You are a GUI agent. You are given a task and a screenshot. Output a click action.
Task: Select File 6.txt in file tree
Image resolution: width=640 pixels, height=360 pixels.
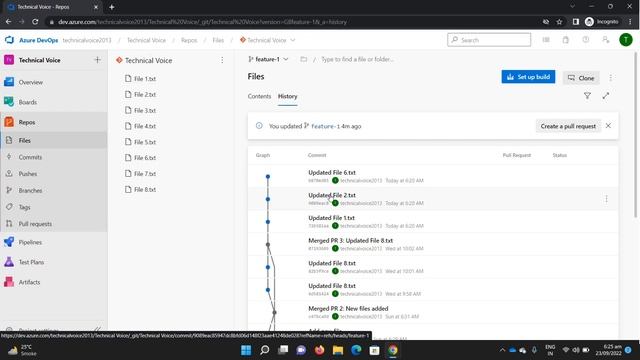(x=144, y=158)
